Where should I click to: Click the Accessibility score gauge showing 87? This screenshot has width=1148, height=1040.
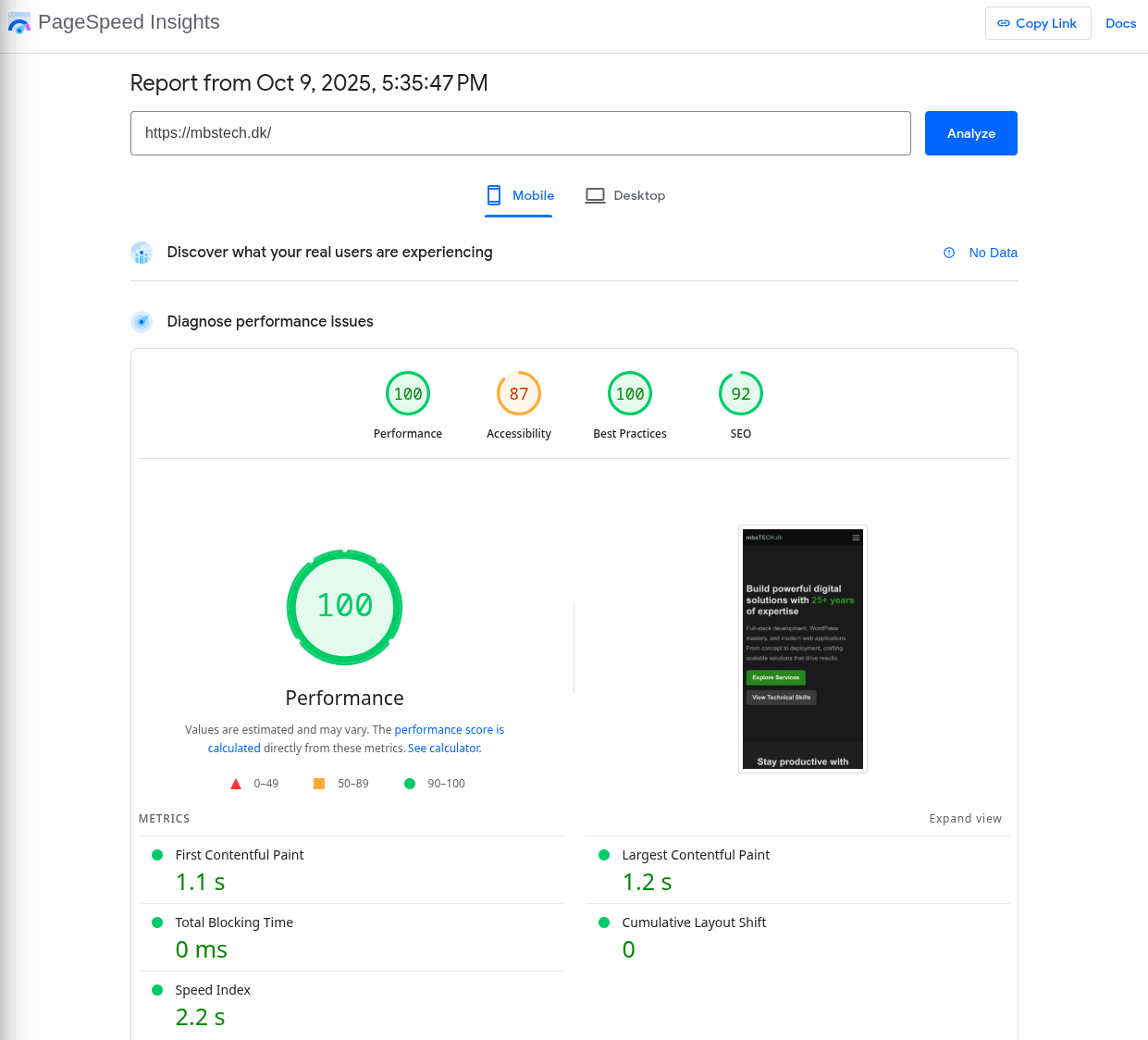519,393
